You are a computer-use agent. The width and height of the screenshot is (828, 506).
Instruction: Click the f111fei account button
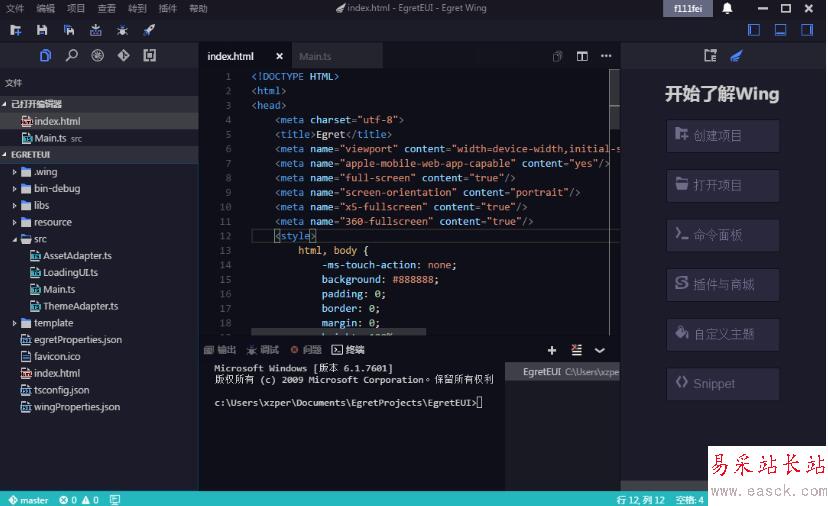click(688, 8)
